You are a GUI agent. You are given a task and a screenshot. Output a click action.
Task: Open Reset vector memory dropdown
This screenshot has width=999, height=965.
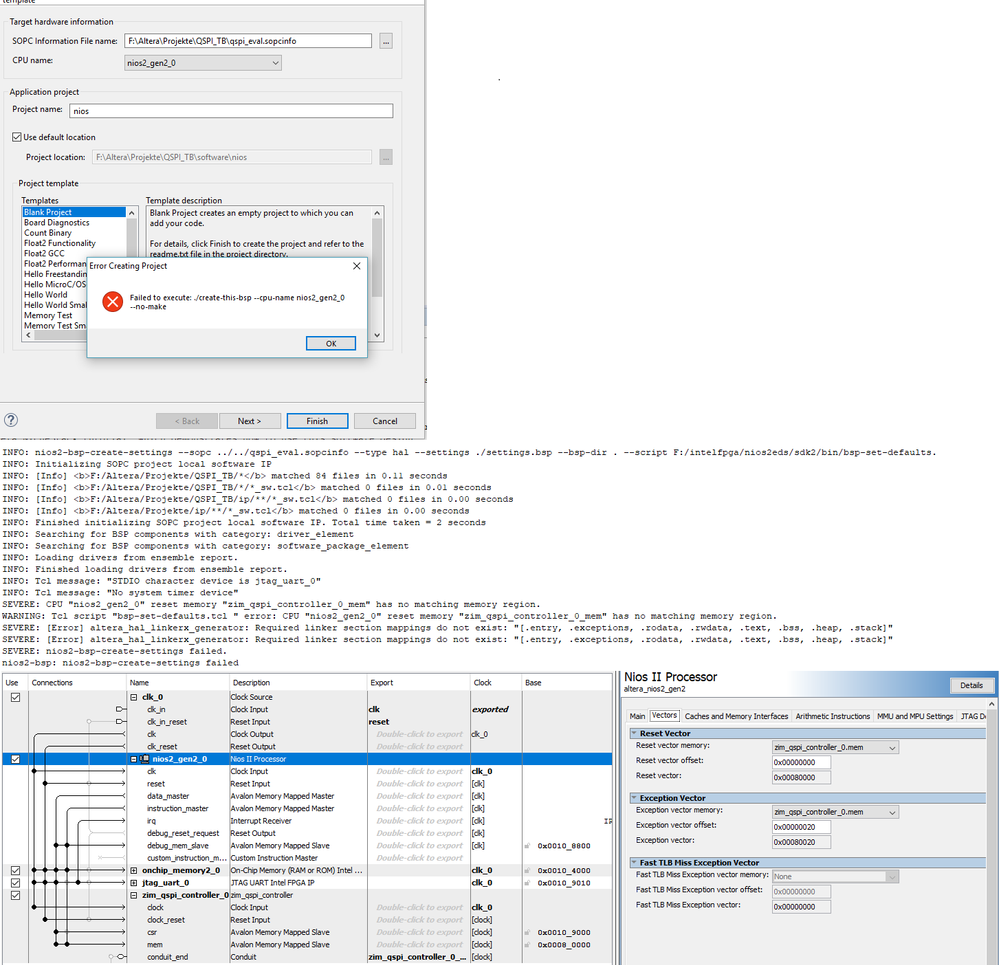pos(835,747)
